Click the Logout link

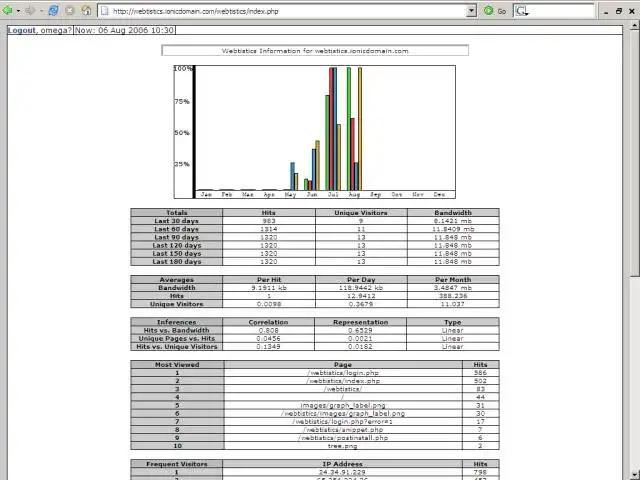coord(22,30)
